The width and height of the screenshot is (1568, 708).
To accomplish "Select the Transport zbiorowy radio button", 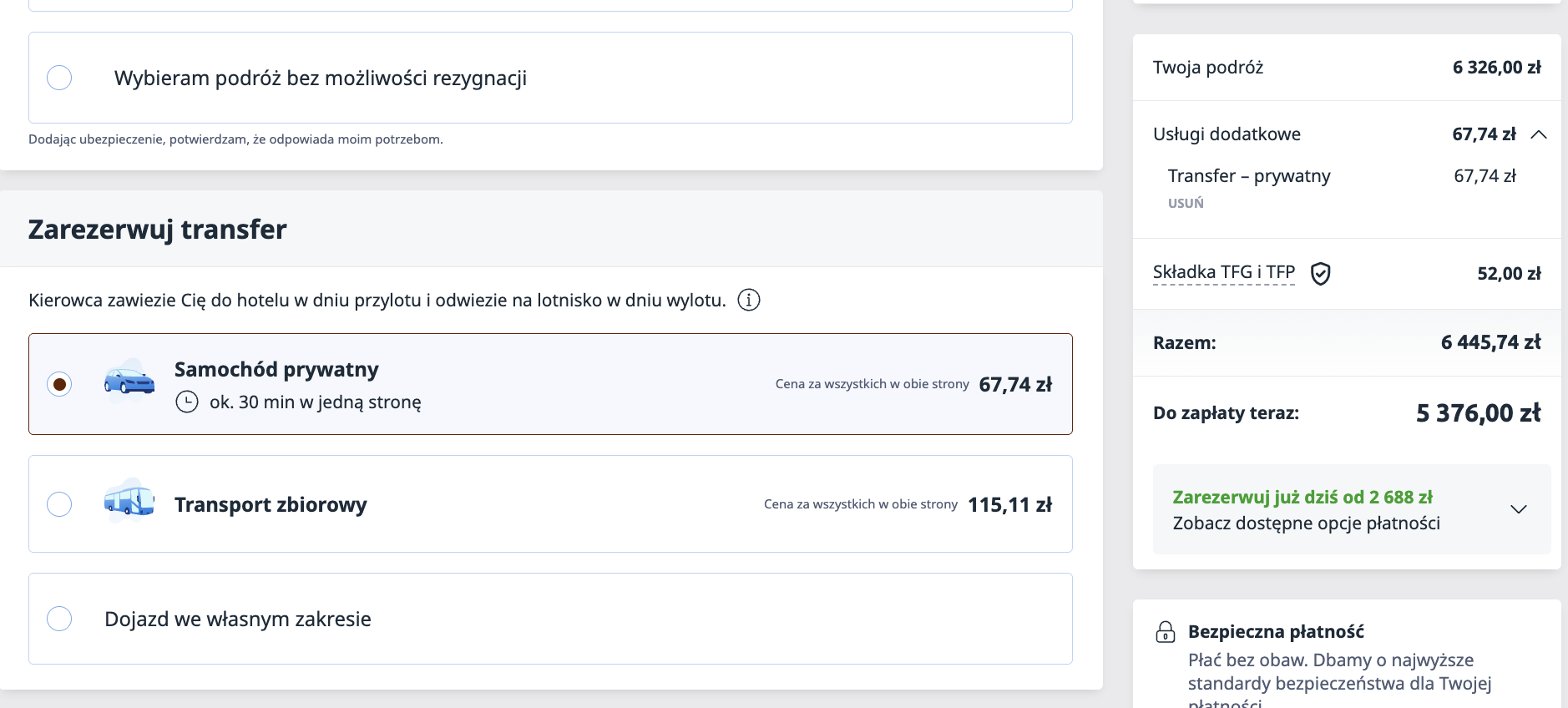I will (x=59, y=504).
